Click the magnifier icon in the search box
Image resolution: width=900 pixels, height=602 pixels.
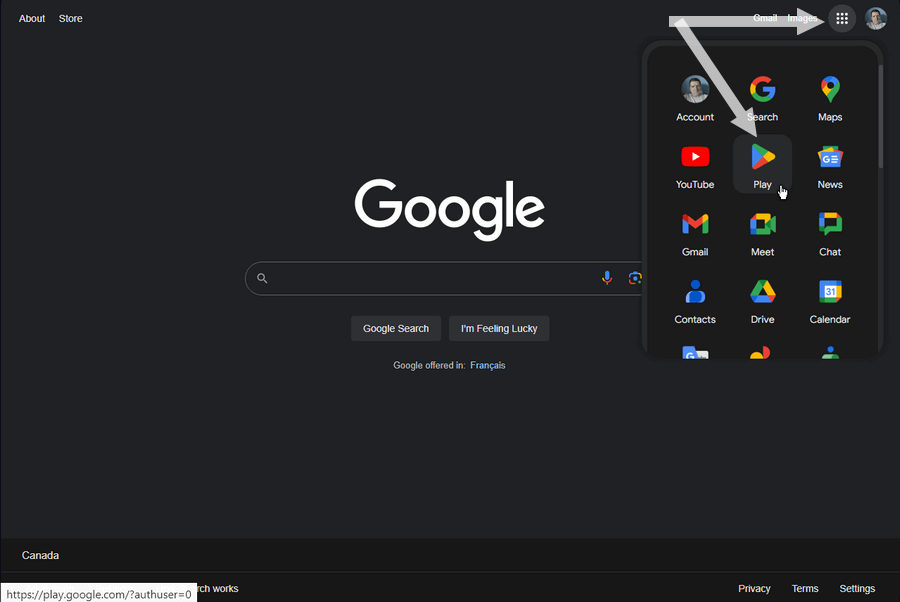262,278
